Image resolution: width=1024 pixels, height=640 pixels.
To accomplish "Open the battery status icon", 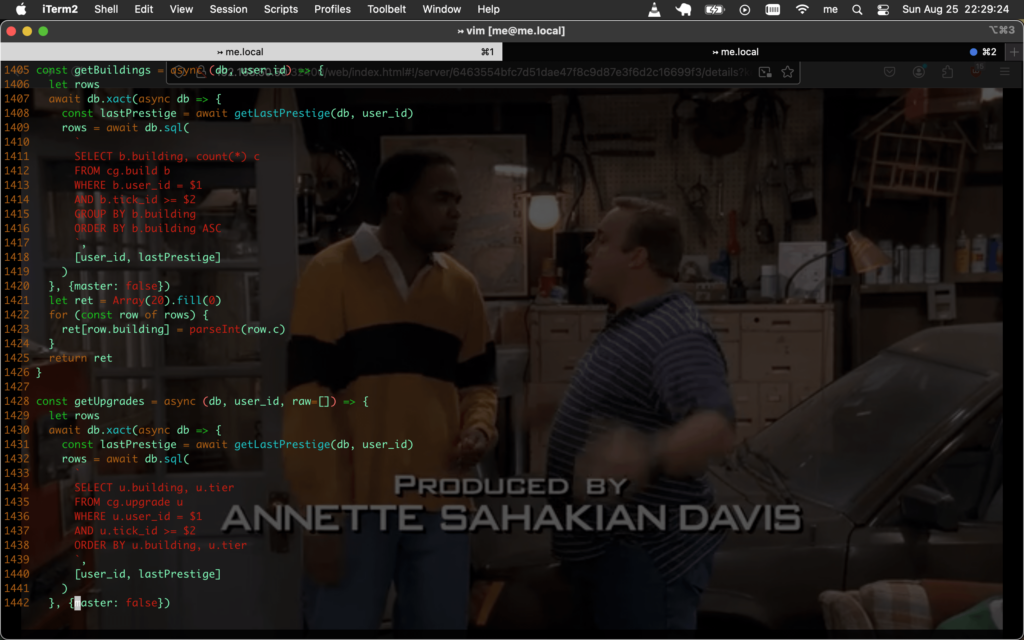I will tap(714, 9).
